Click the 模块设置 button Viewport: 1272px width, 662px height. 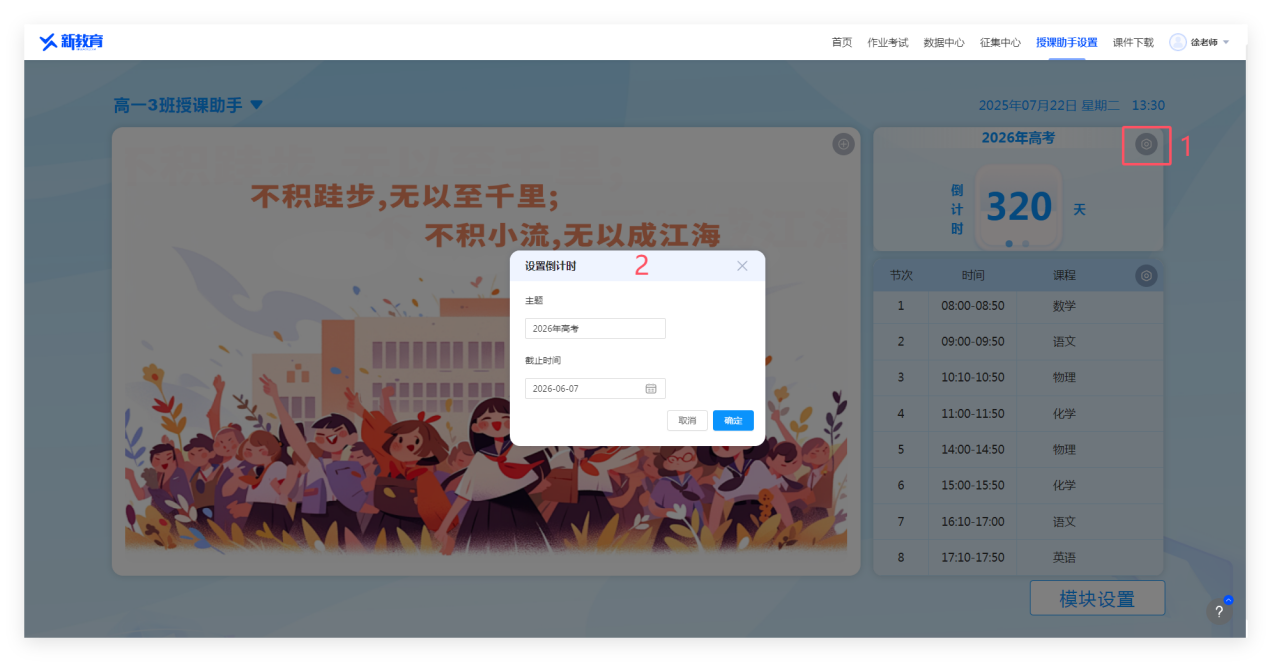coord(1097,599)
